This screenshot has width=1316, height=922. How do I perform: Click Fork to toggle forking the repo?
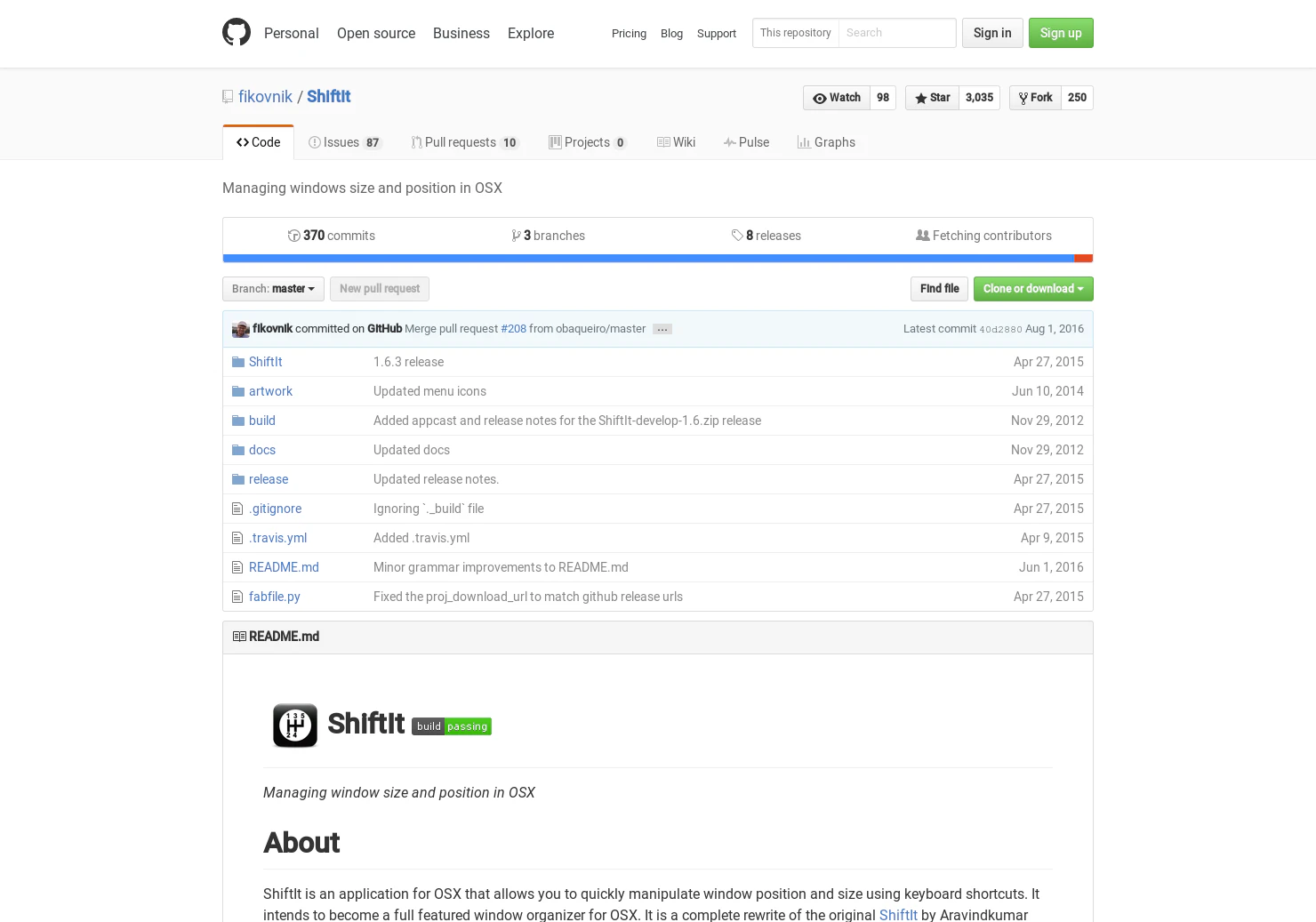(x=1039, y=98)
